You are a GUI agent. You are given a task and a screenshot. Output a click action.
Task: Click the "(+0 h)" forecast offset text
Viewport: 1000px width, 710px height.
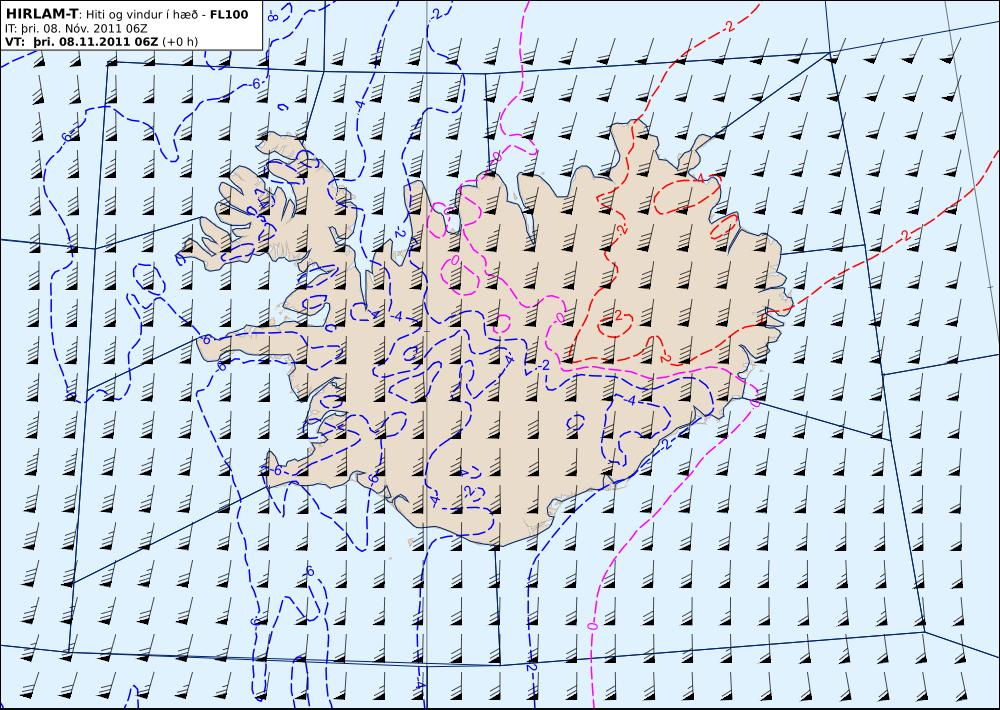pos(180,42)
